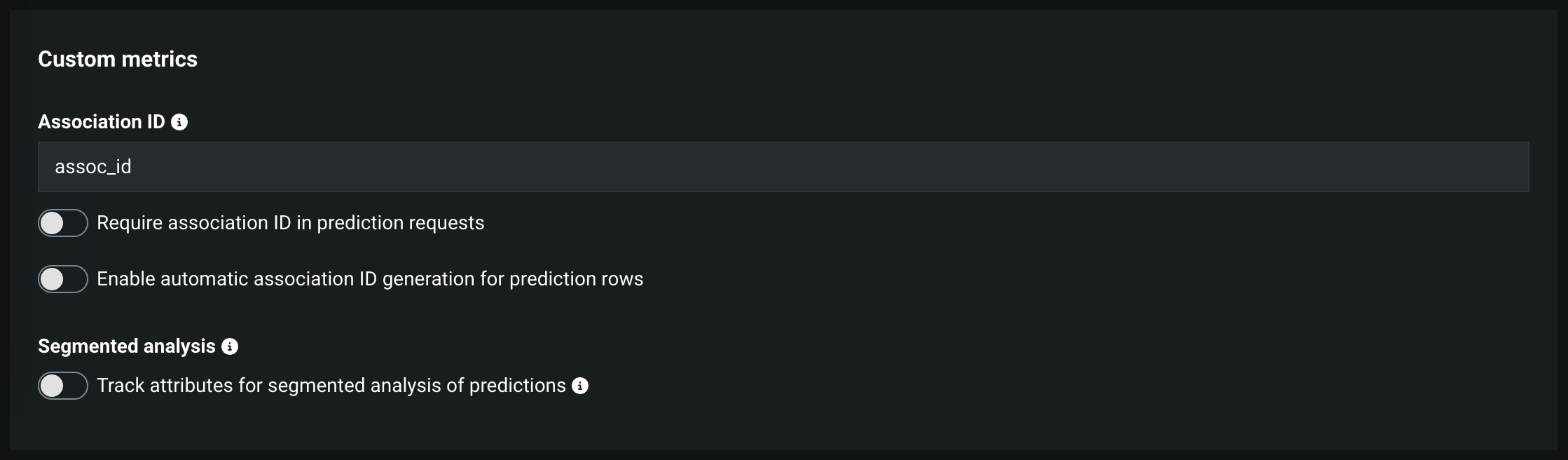Focus the Association ID input field
This screenshot has width=1568, height=460.
[x=783, y=167]
